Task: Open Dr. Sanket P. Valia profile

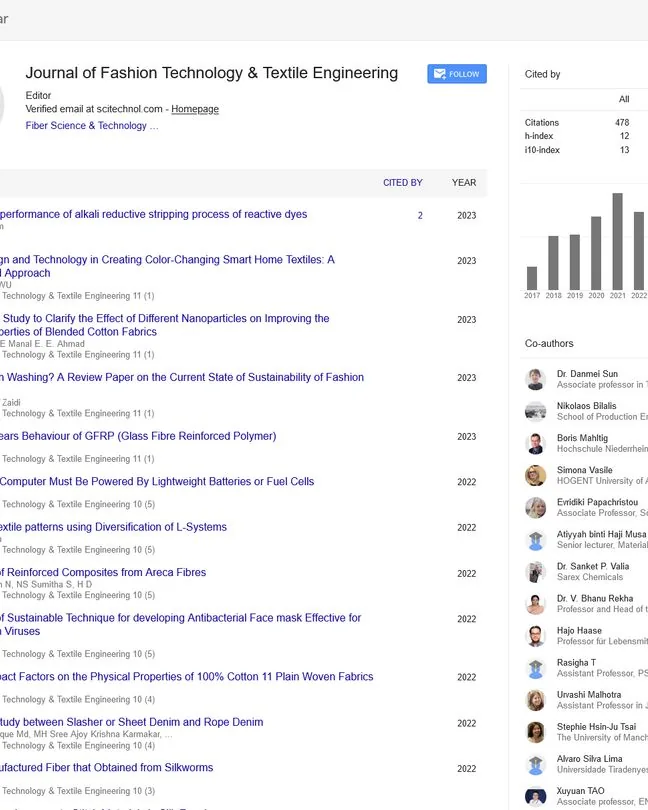Action: click(593, 567)
